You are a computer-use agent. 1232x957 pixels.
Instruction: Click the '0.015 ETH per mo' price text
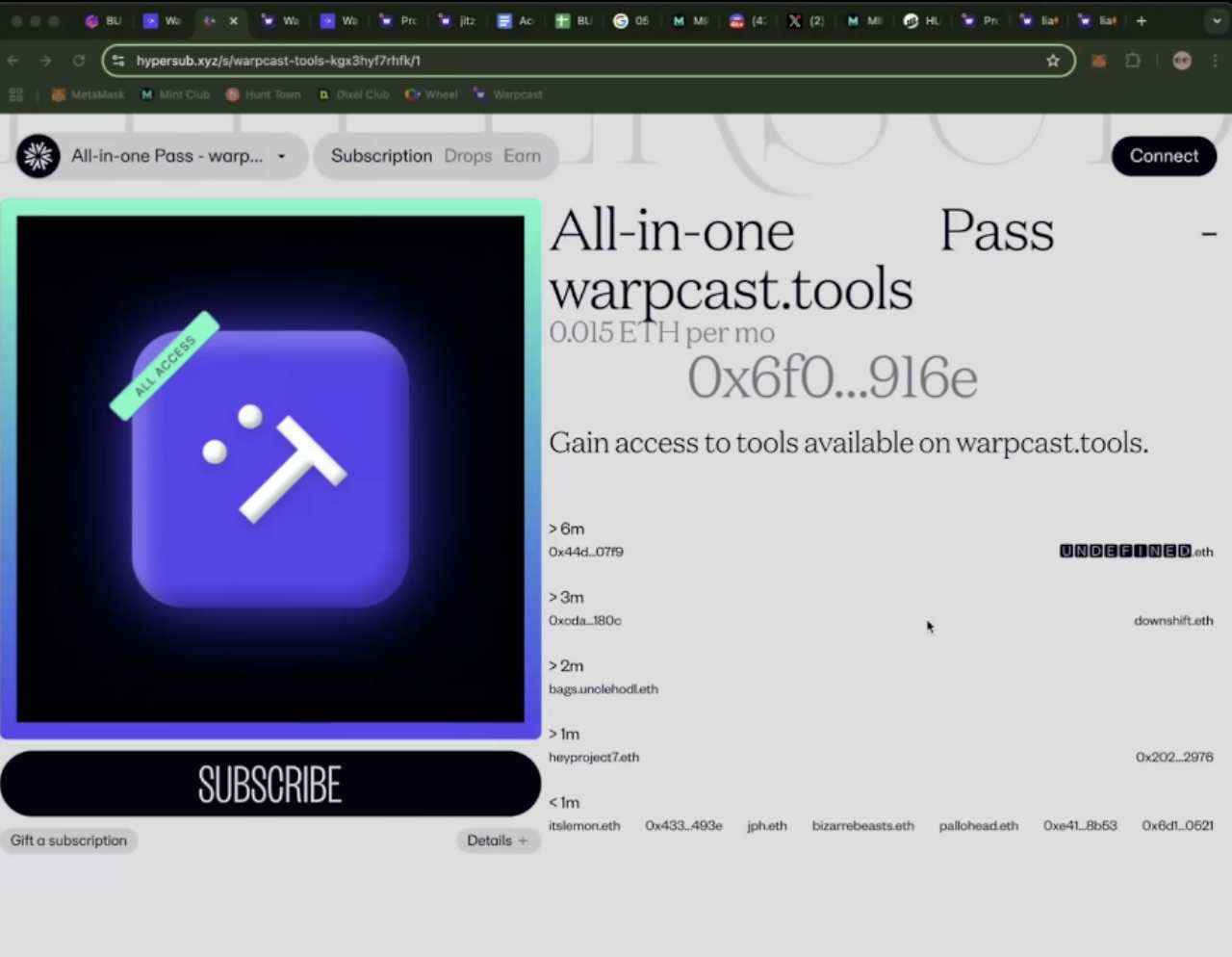(661, 332)
